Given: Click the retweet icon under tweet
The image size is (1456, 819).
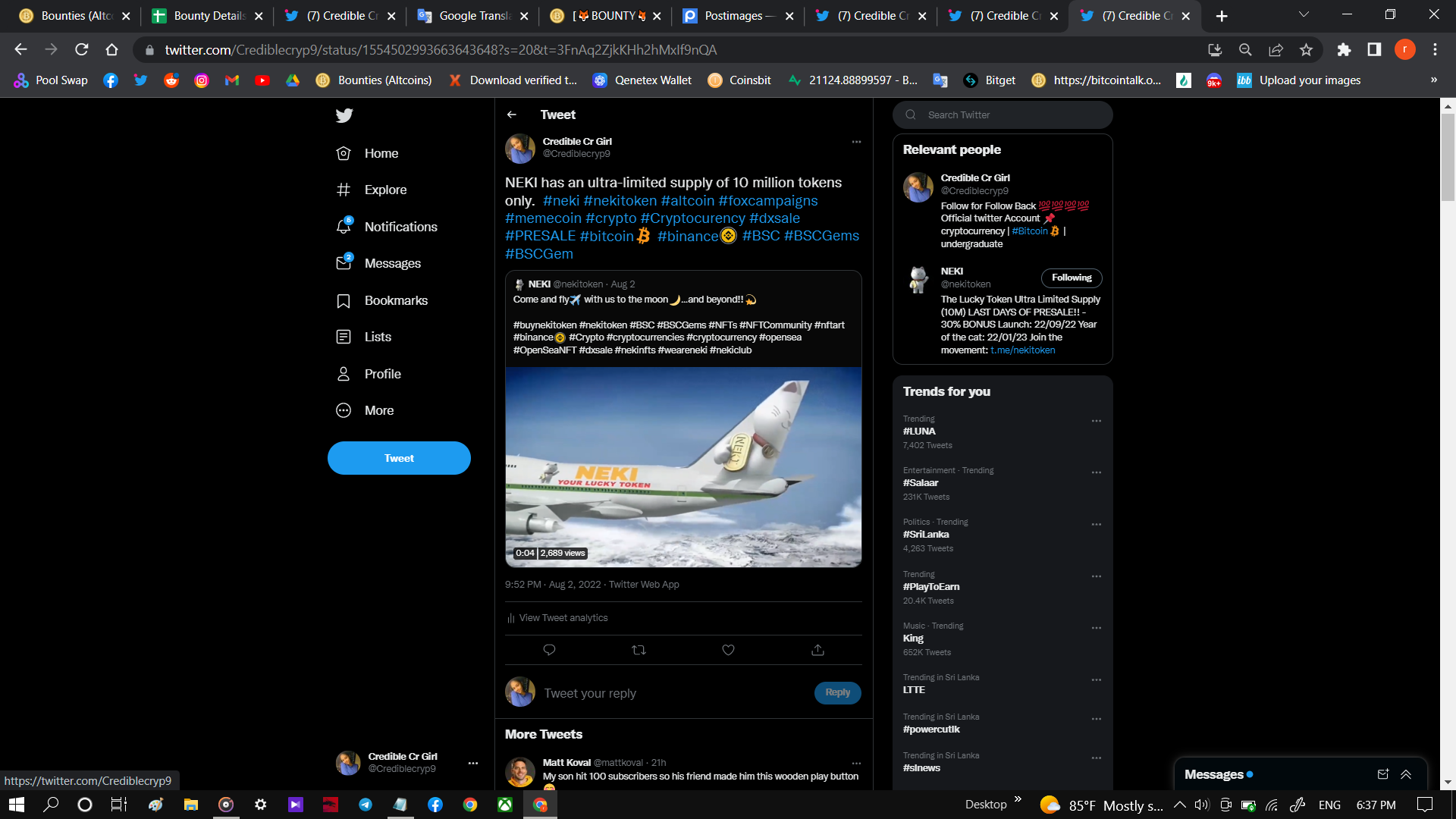Looking at the screenshot, I should [x=639, y=650].
